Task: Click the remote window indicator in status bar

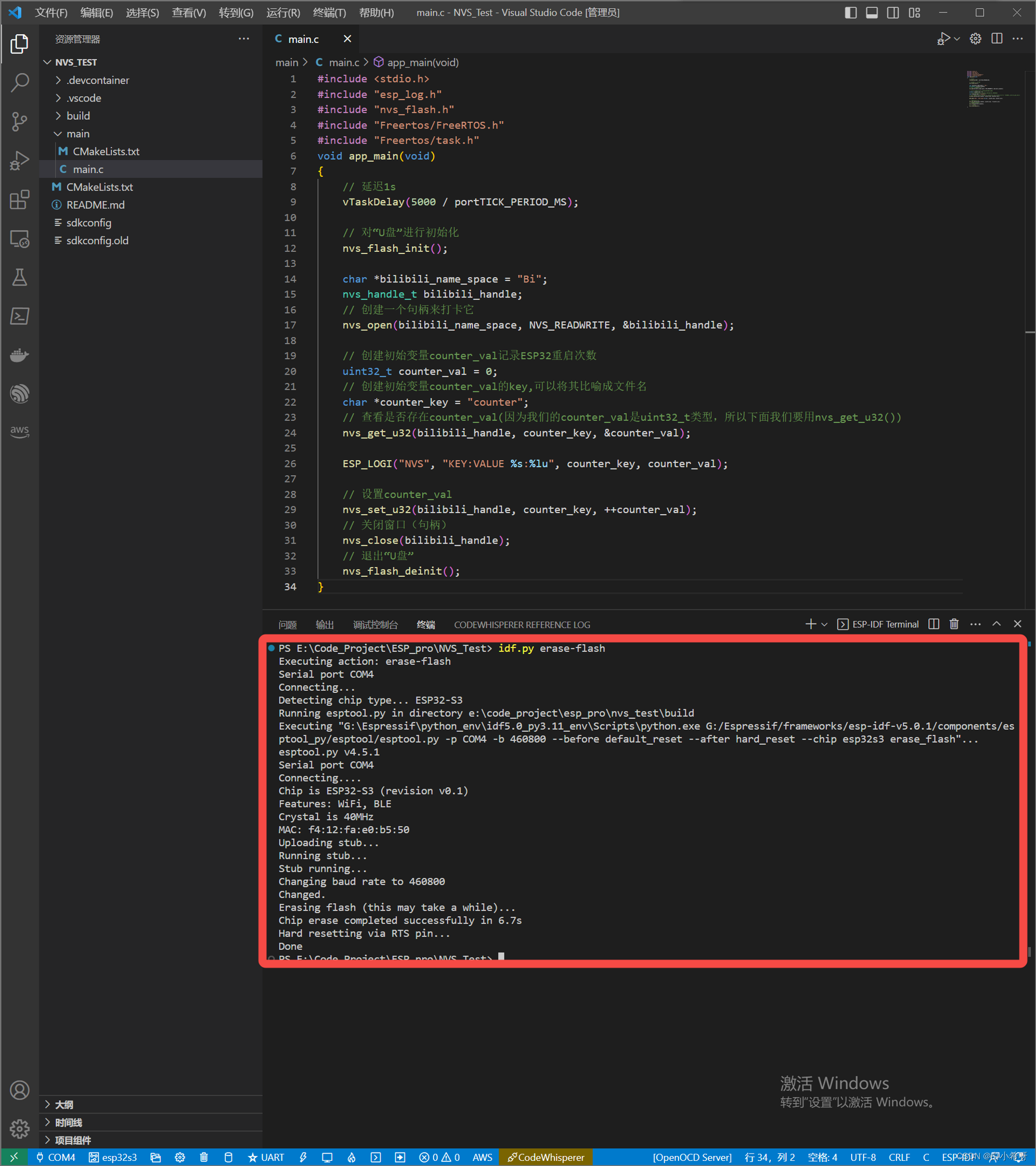Action: [x=13, y=1157]
